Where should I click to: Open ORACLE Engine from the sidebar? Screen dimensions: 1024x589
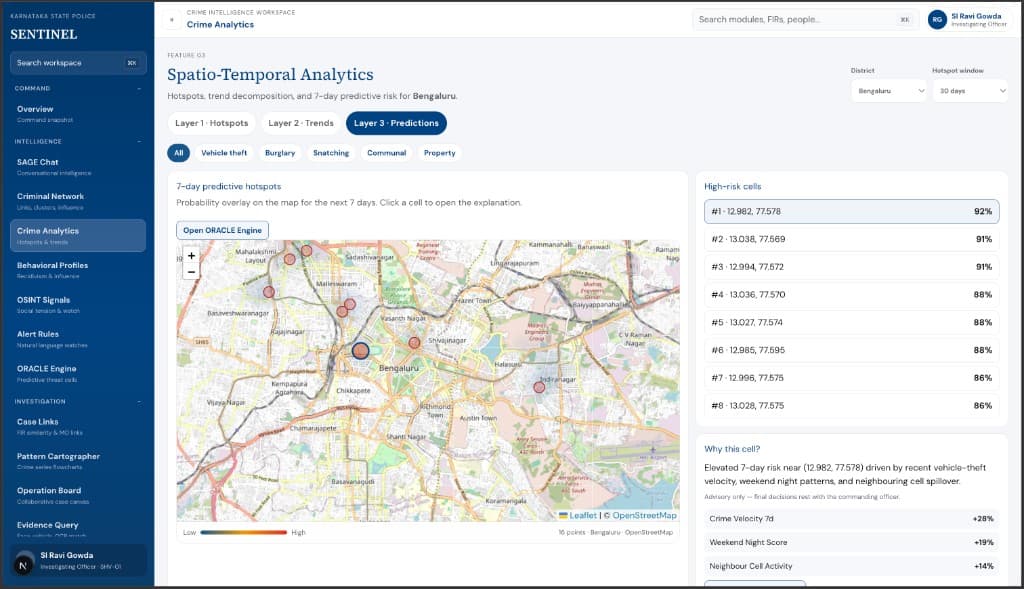[78, 374]
